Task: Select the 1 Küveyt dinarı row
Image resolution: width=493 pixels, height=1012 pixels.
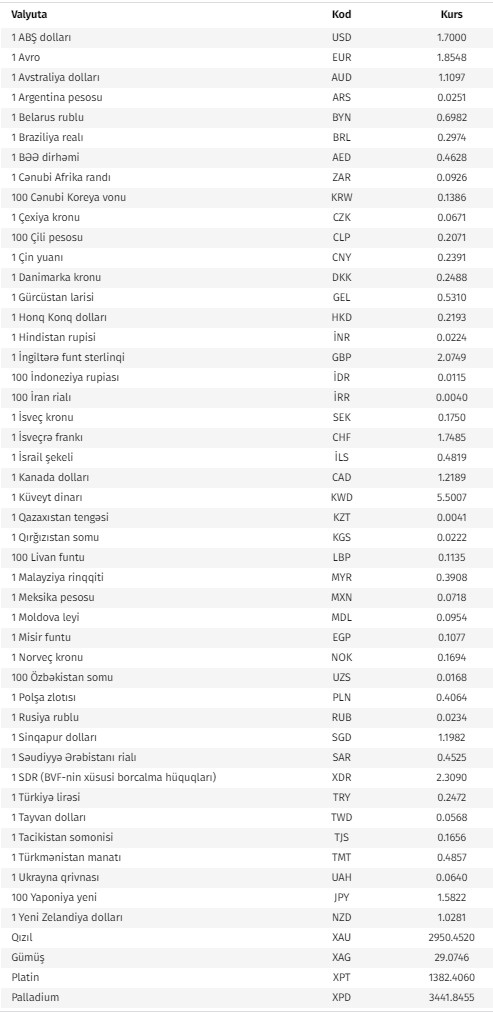Action: 246,498
